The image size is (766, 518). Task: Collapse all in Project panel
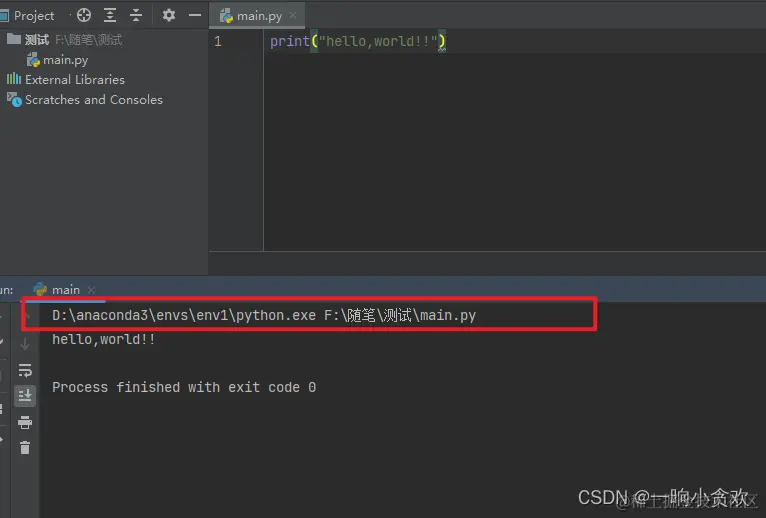click(x=136, y=16)
